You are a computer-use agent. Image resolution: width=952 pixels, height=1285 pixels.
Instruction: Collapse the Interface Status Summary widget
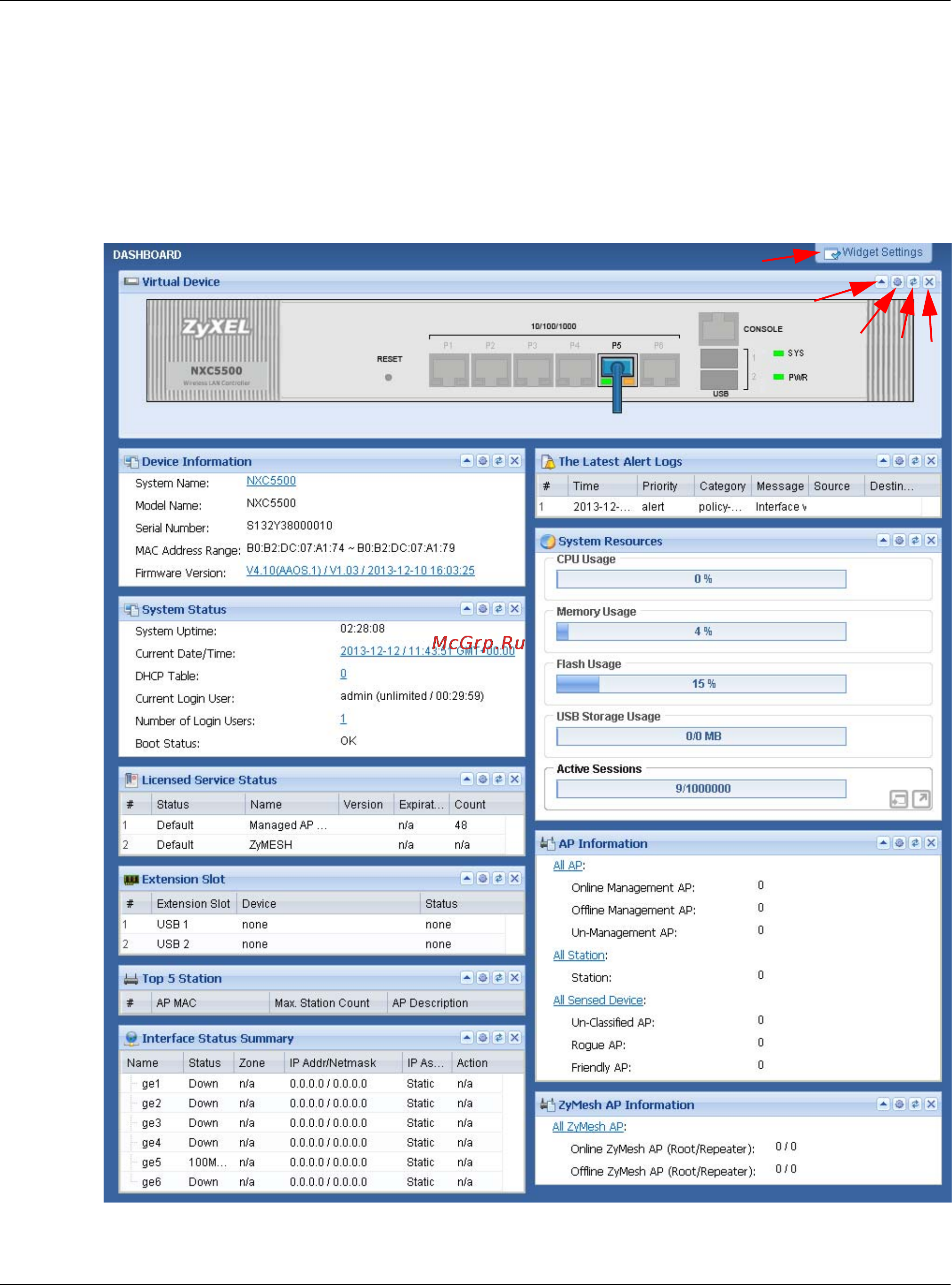coord(467,1038)
